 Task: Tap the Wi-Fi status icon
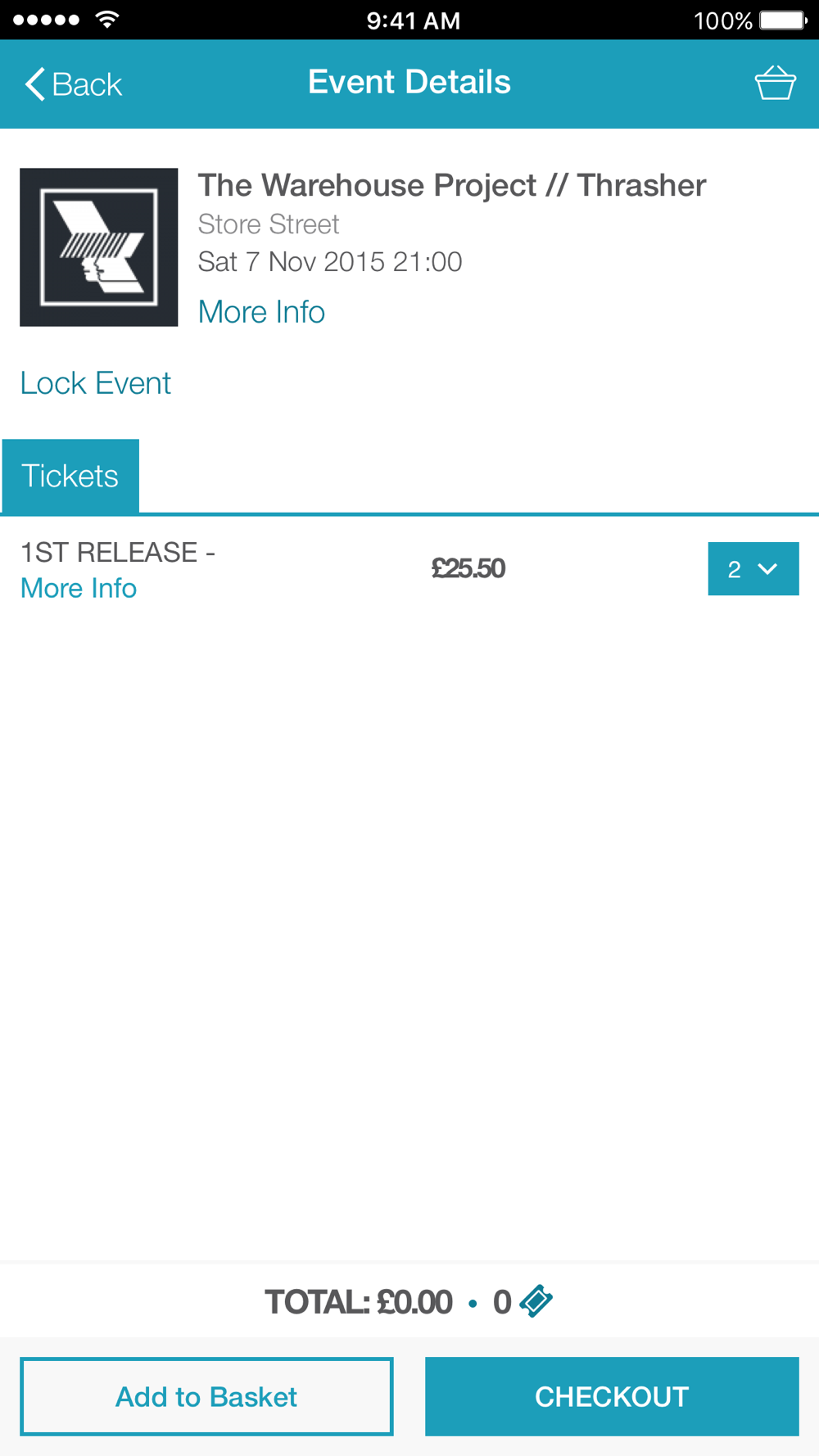(x=106, y=20)
